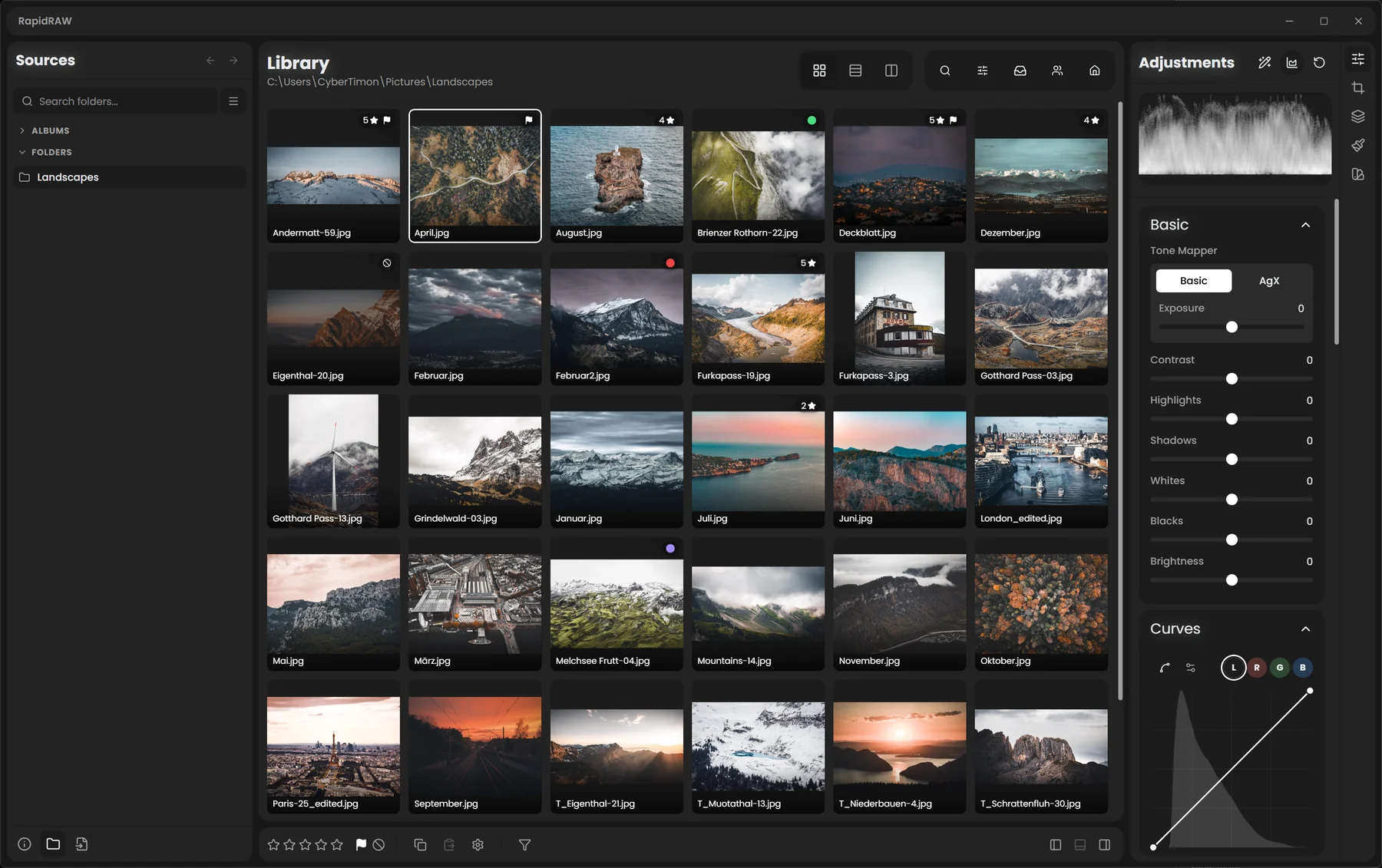Select the AgX tone mapper tab

[1269, 281]
